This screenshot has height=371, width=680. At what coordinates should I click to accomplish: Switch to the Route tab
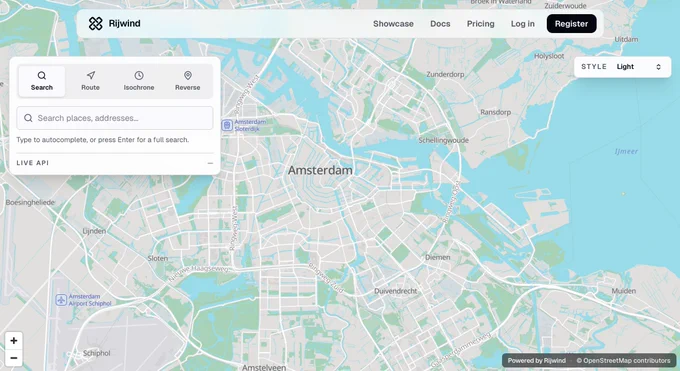(90, 81)
